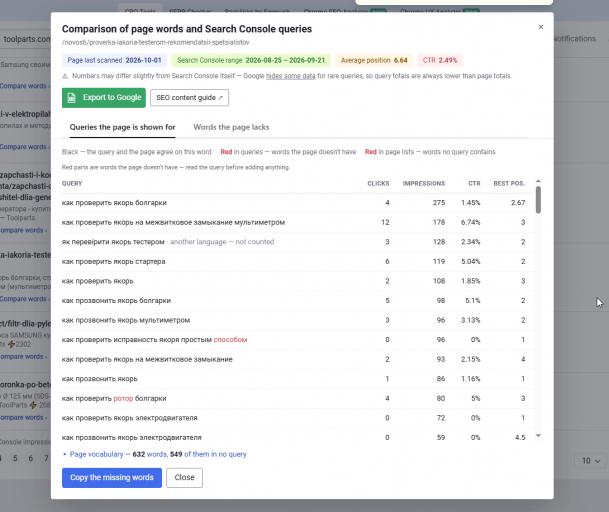This screenshot has height=512, width=609.
Task: Click the table scrollbar up arrow
Action: click(x=538, y=181)
